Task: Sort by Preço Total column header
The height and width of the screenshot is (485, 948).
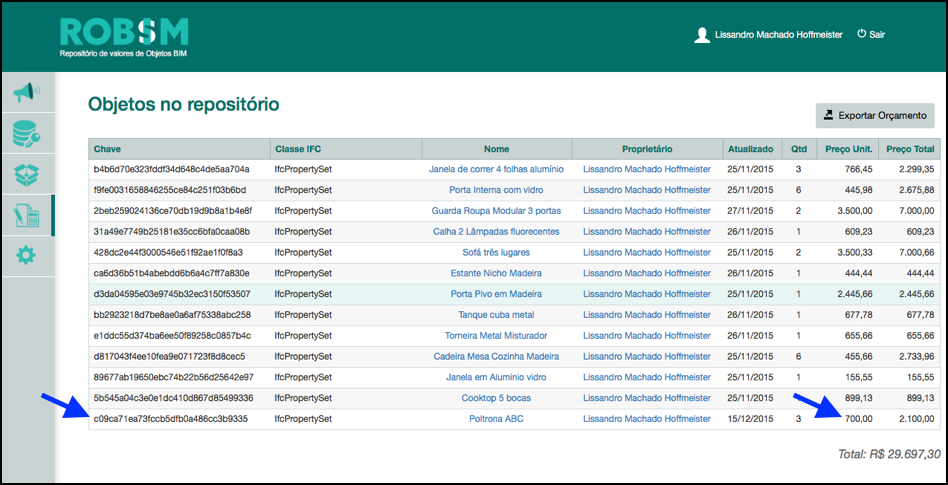Action: point(910,149)
